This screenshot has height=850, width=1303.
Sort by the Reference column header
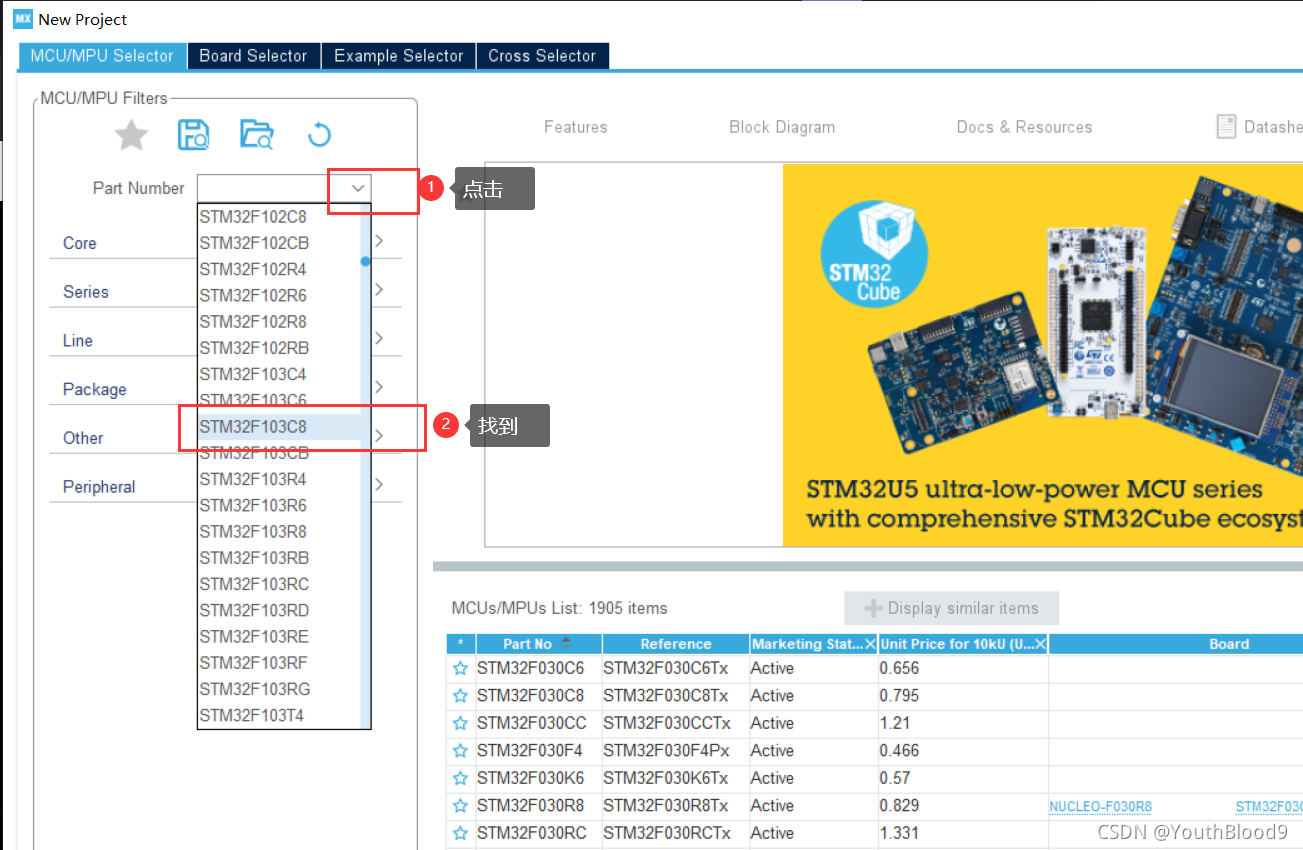676,644
